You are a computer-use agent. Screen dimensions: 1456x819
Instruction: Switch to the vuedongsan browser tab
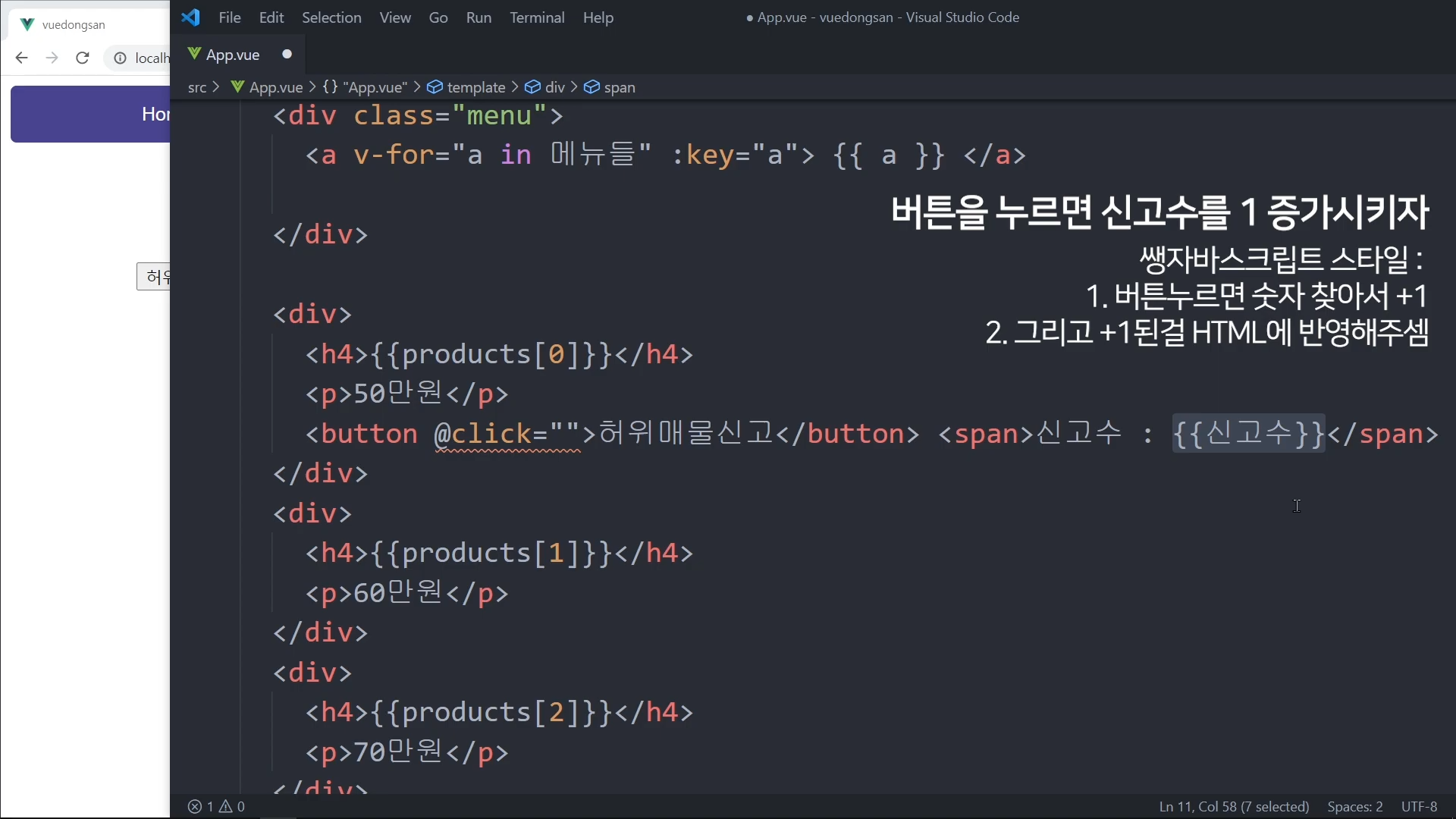click(74, 25)
